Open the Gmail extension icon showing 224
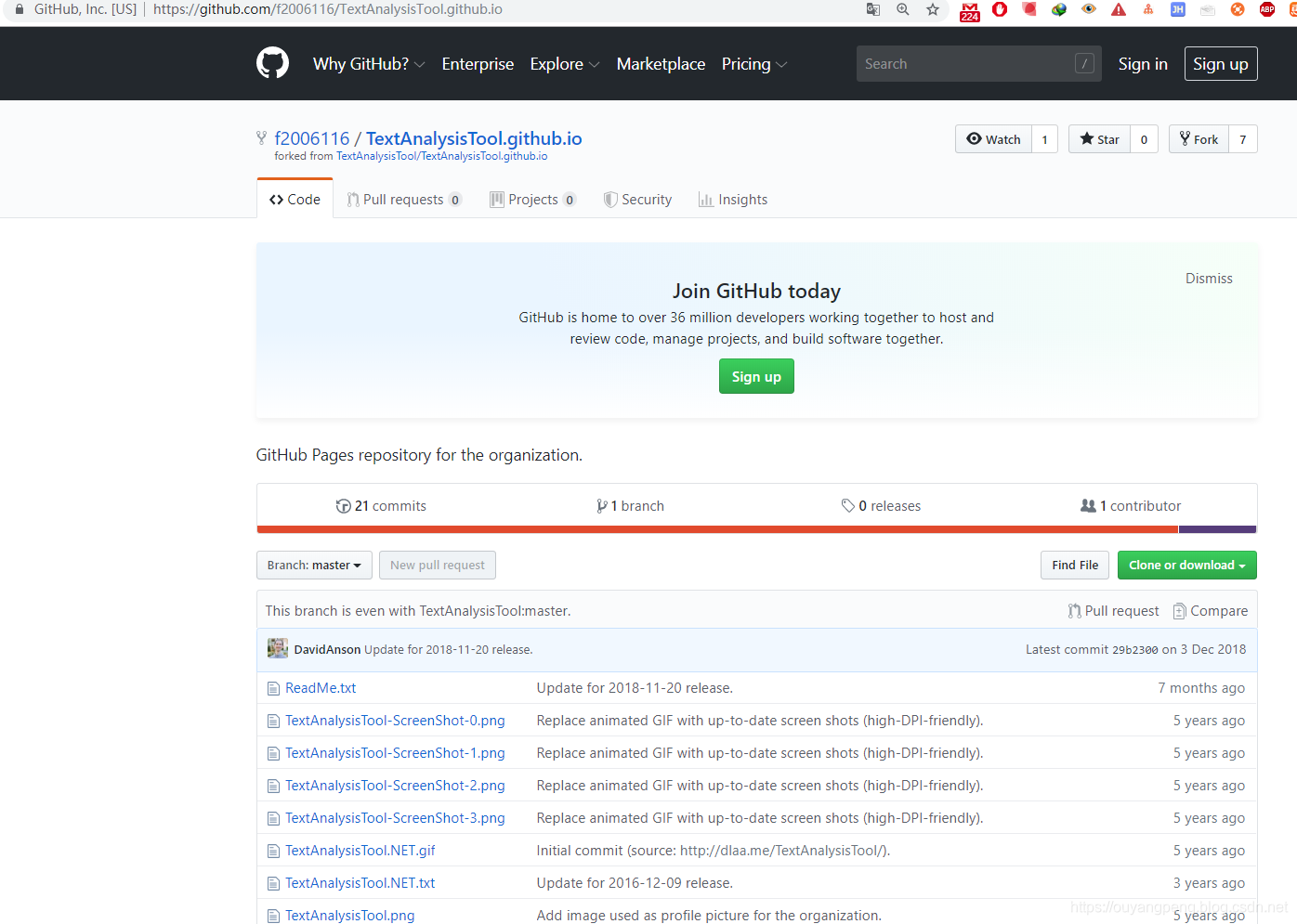The height and width of the screenshot is (924, 1297). coord(970,10)
